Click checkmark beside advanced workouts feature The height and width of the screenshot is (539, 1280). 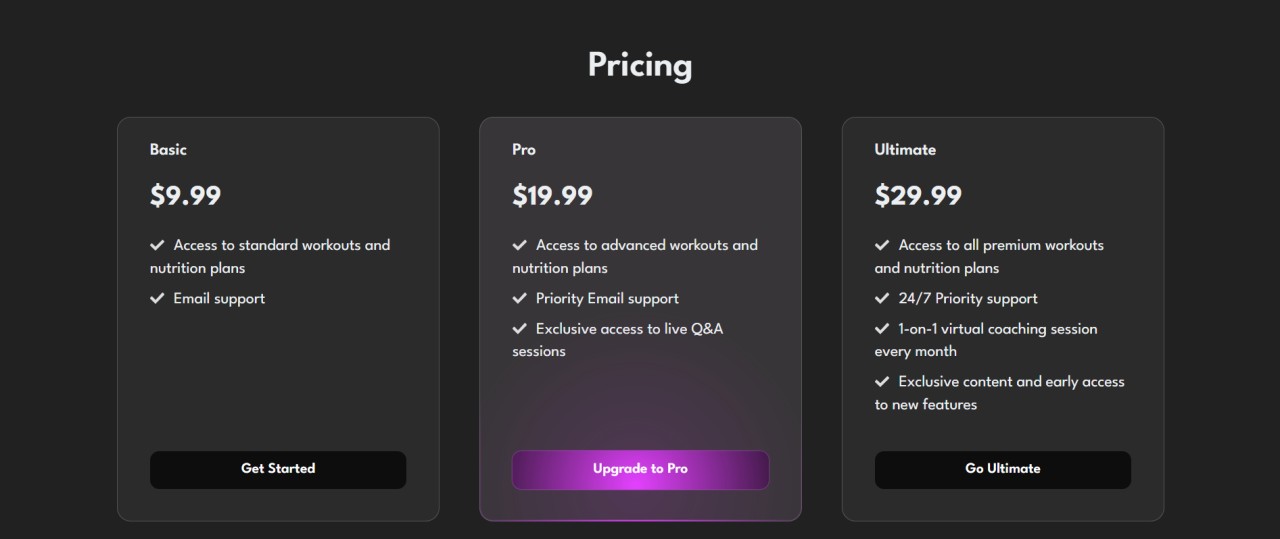click(x=519, y=245)
